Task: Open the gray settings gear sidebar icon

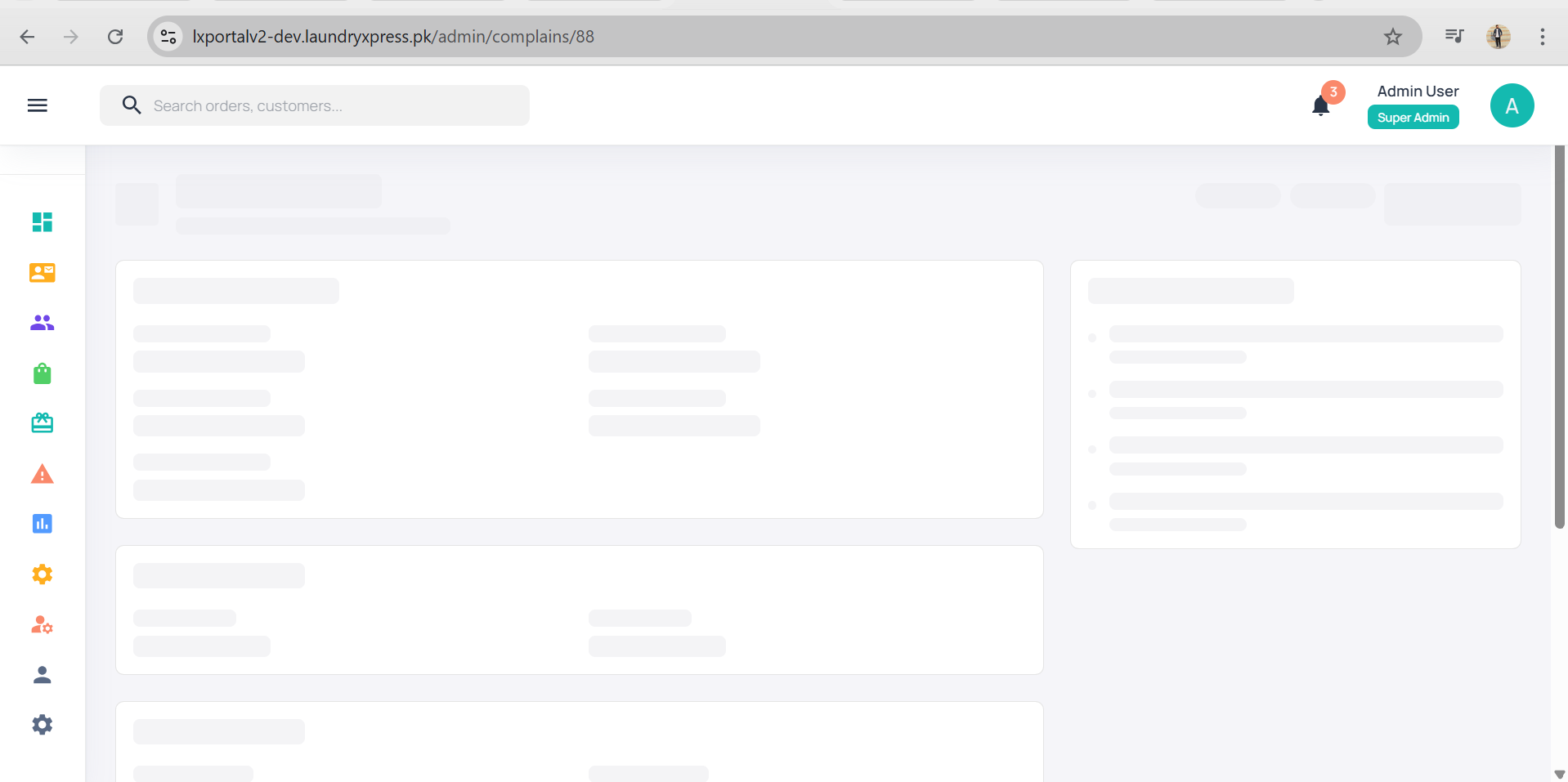Action: coord(43,725)
